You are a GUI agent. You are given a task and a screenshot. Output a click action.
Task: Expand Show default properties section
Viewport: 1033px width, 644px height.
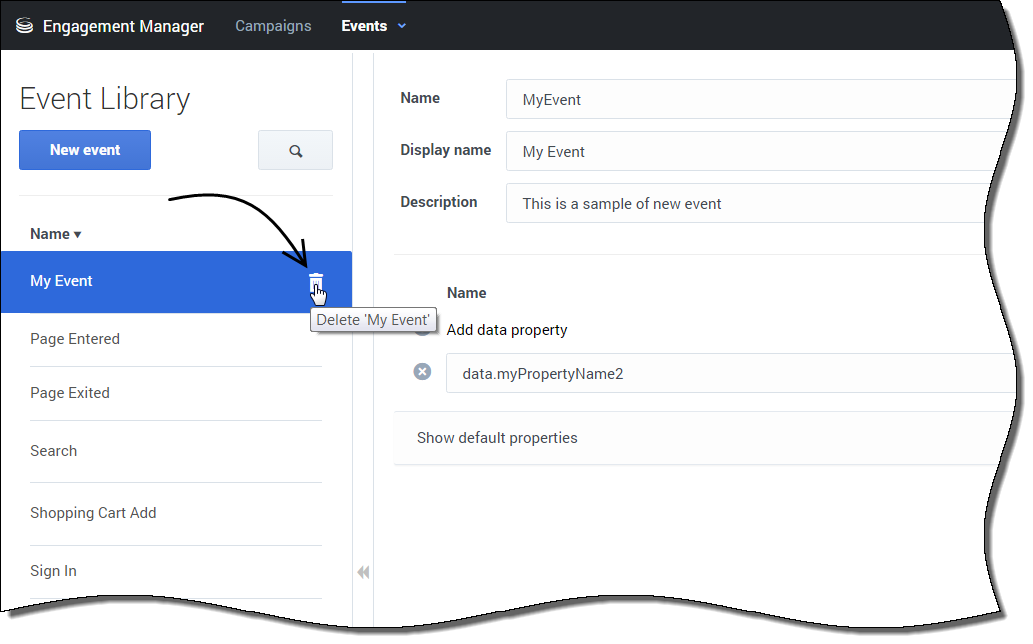[497, 438]
